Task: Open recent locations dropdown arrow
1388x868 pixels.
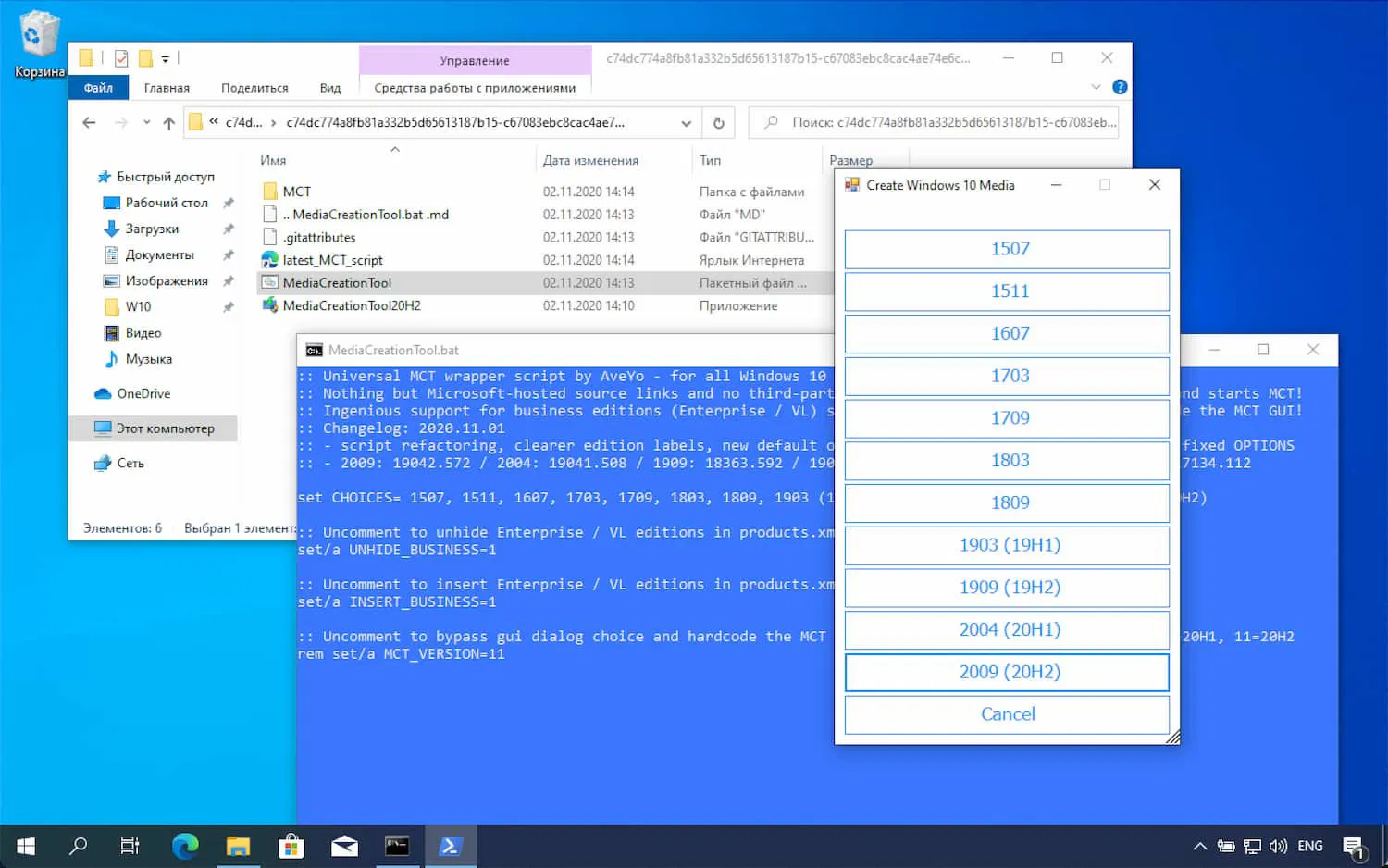Action: click(146, 123)
